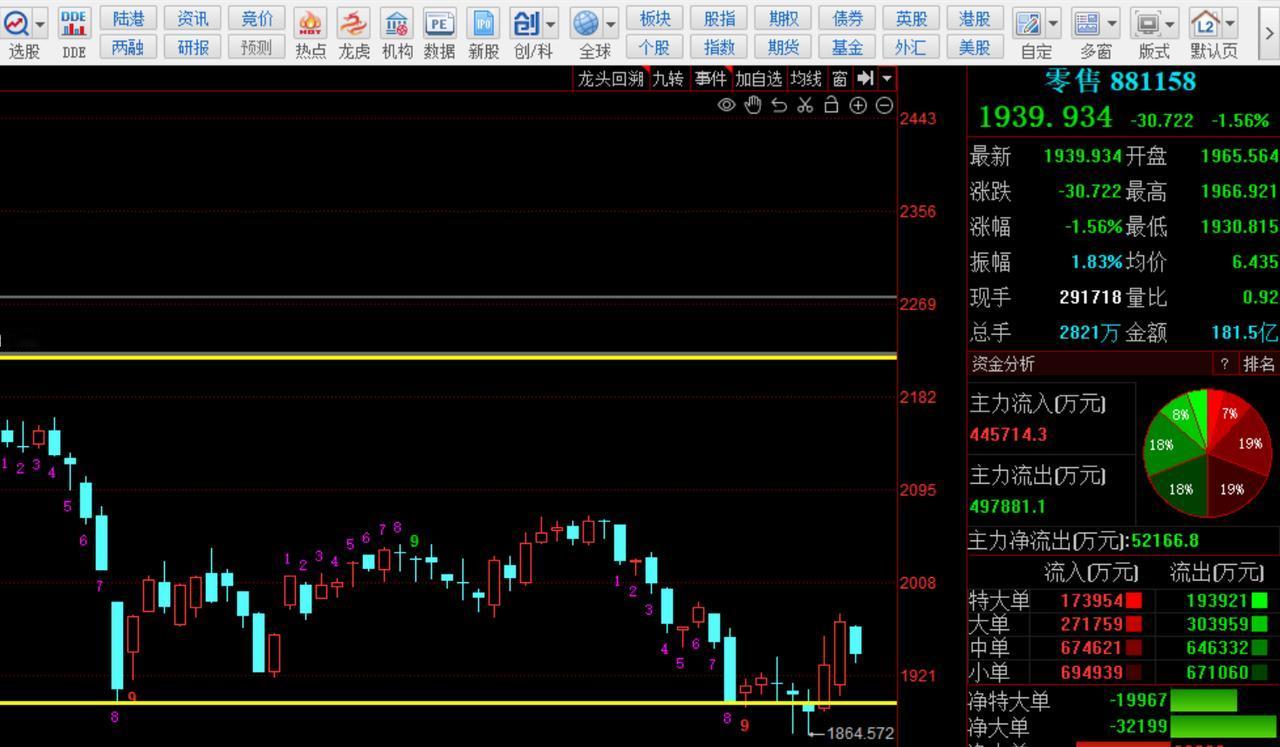This screenshot has height=747, width=1280.
Task: Open the 选股 stock screener icon
Action: tap(17, 23)
